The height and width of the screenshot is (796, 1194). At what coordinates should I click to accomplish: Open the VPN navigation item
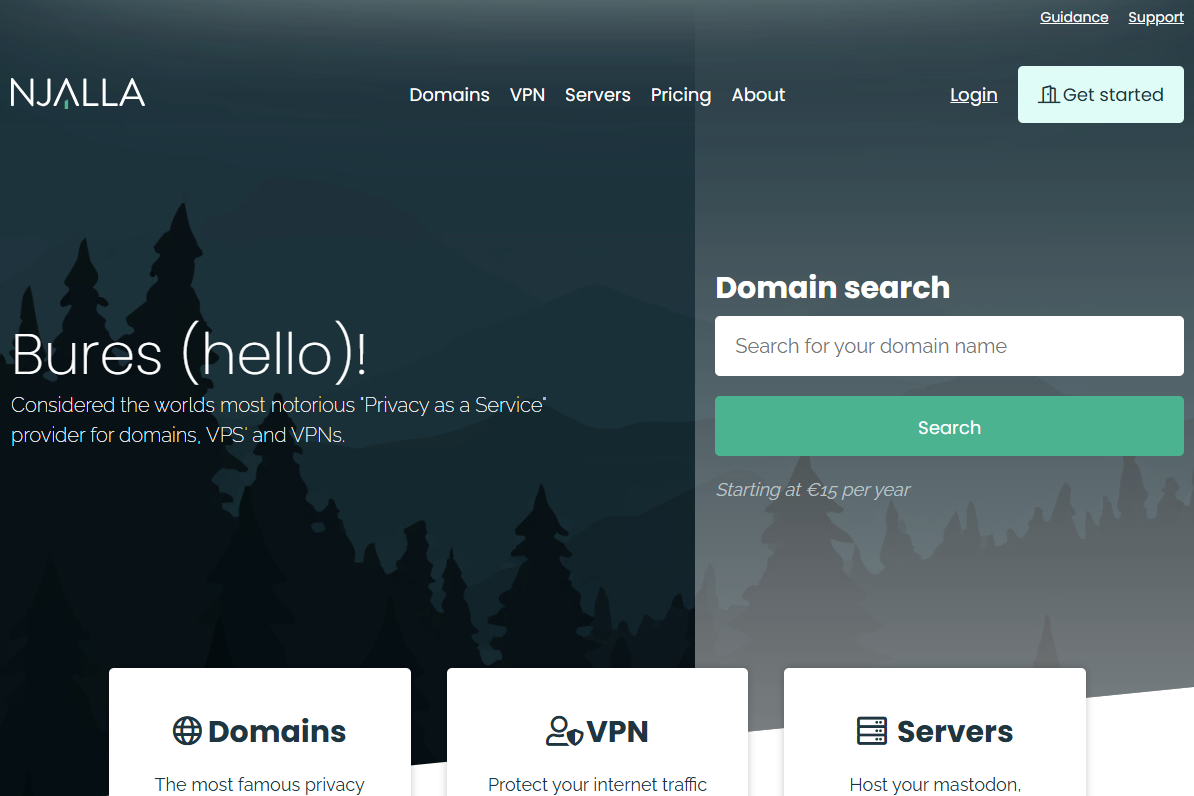[527, 94]
